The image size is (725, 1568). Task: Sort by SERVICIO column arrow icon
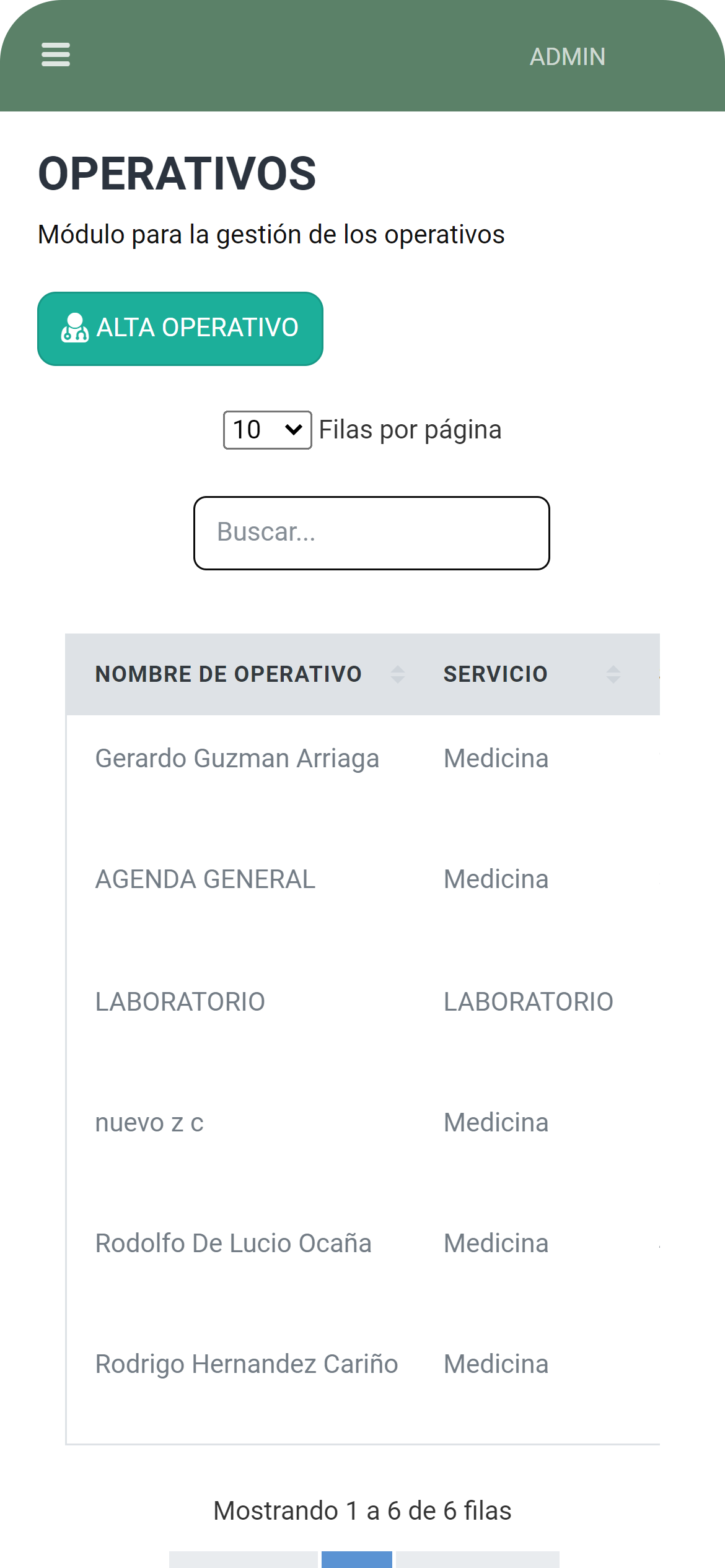tap(613, 674)
